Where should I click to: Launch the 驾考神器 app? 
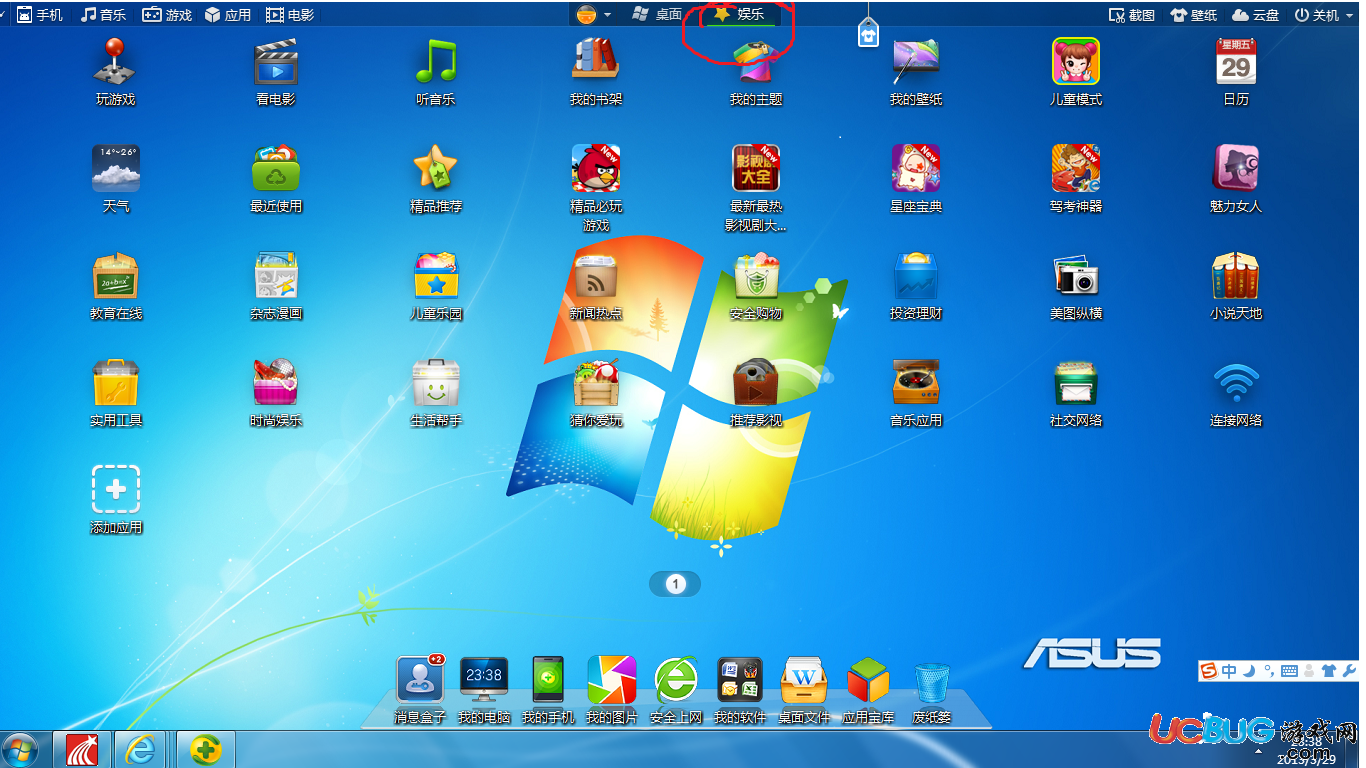1076,168
